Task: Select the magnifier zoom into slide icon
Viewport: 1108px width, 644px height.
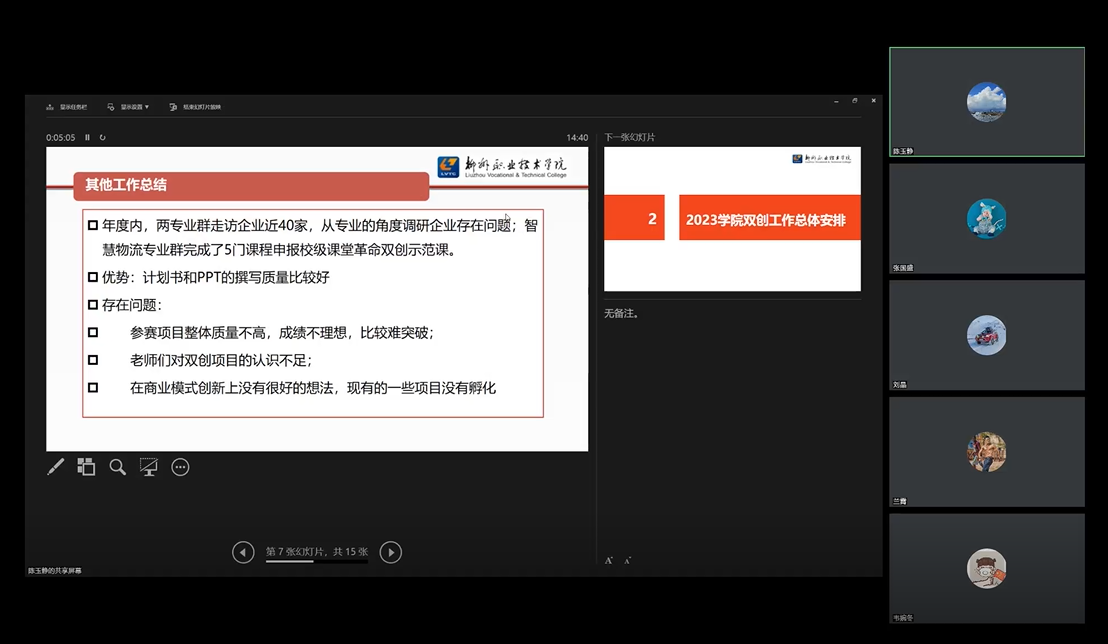Action: (117, 467)
